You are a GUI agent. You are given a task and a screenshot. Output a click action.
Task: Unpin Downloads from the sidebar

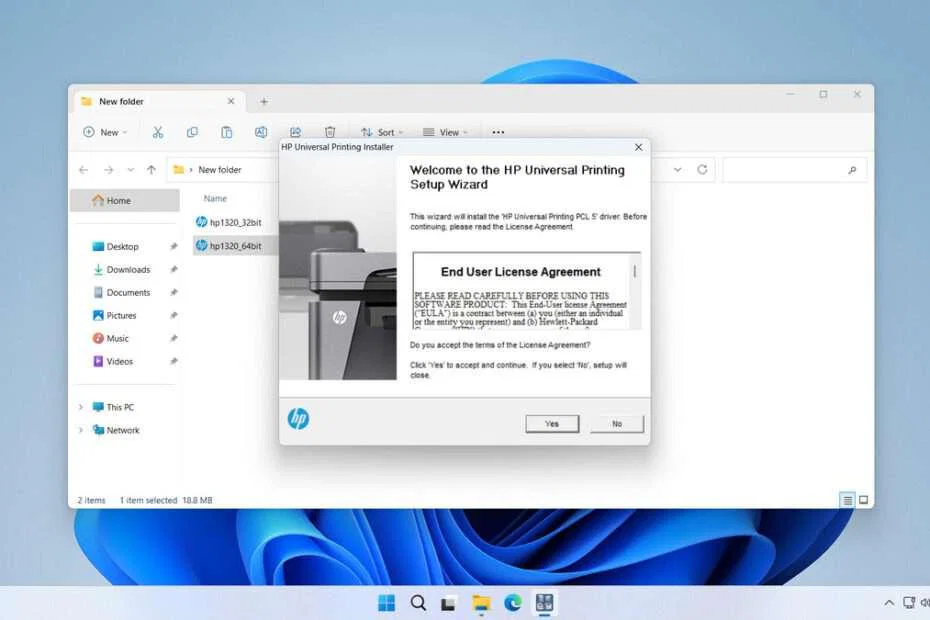174,269
